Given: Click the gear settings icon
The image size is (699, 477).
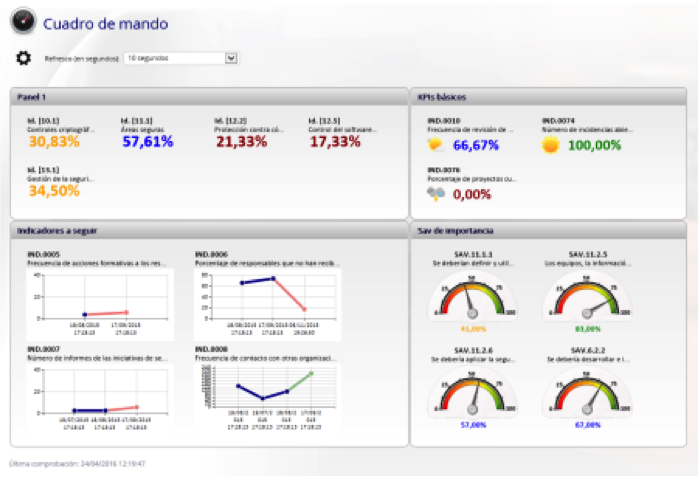Looking at the screenshot, I should (23, 58).
